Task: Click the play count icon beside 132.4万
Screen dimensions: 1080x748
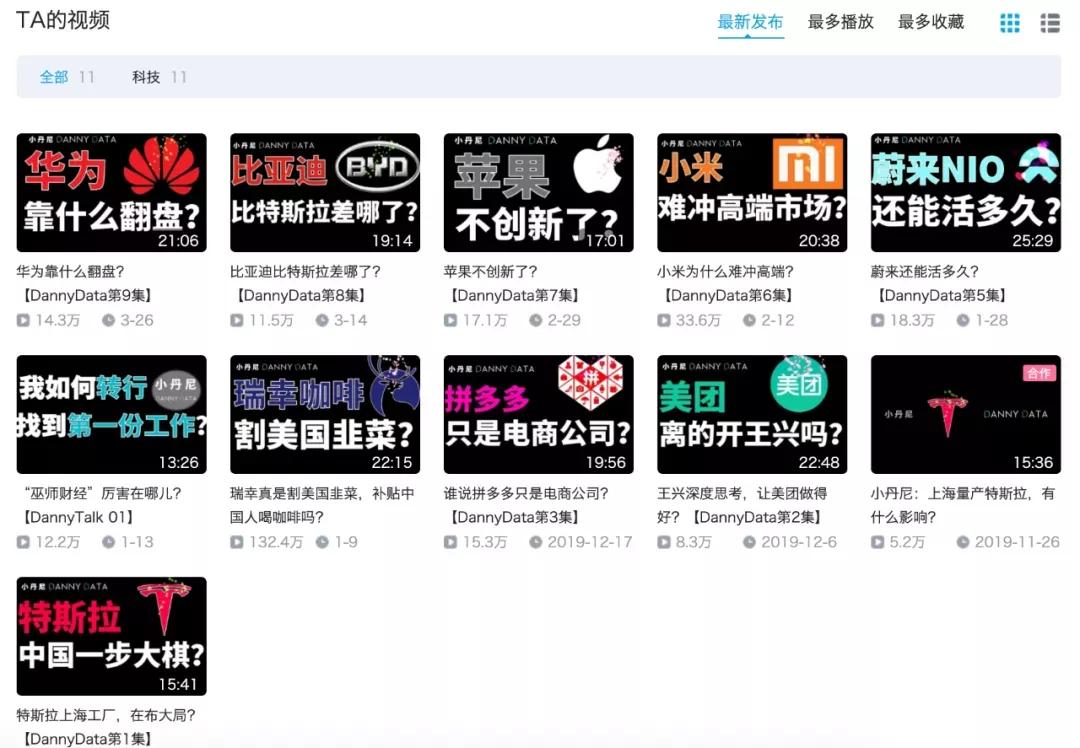Action: point(235,541)
